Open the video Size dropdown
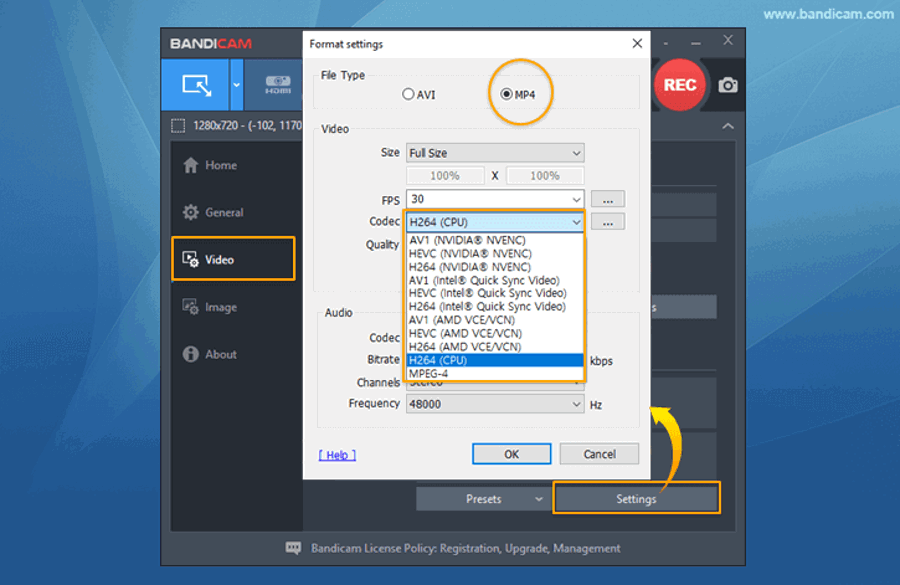Viewport: 900px width, 585px height. click(495, 153)
